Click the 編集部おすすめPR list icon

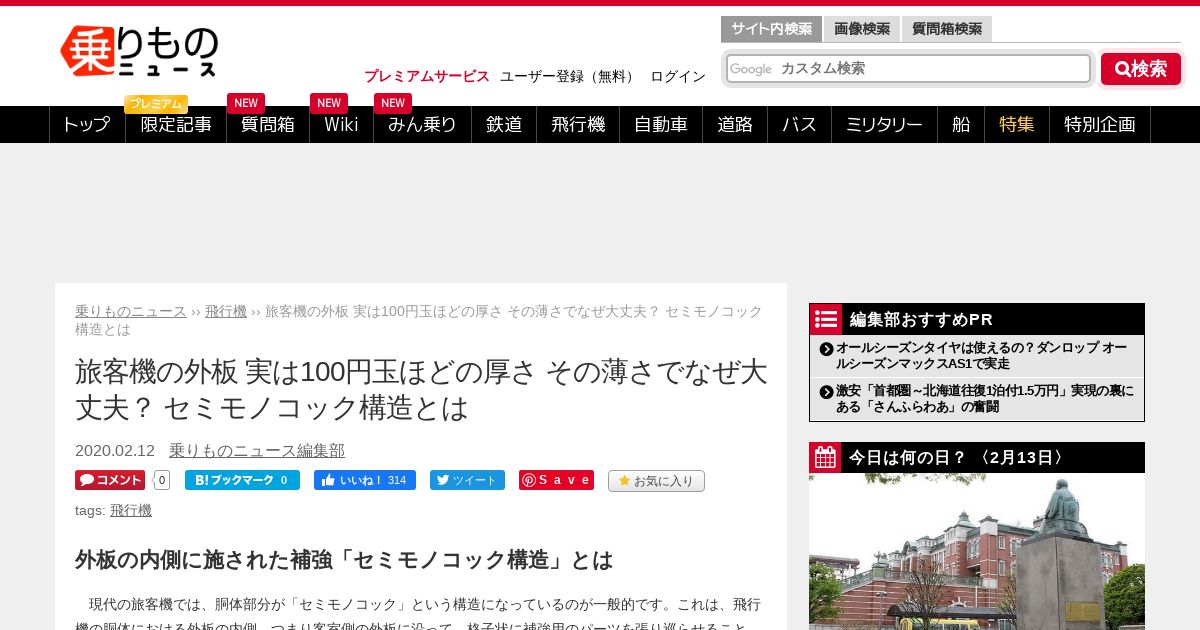point(826,319)
